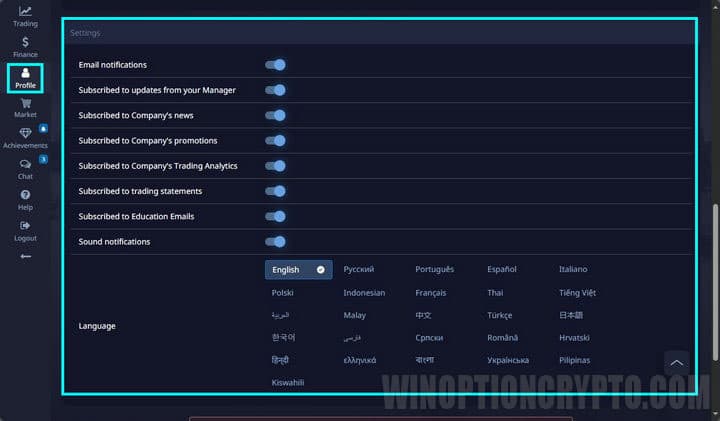The width and height of the screenshot is (720, 421).
Task: Choose Српски language
Action: [x=429, y=338]
